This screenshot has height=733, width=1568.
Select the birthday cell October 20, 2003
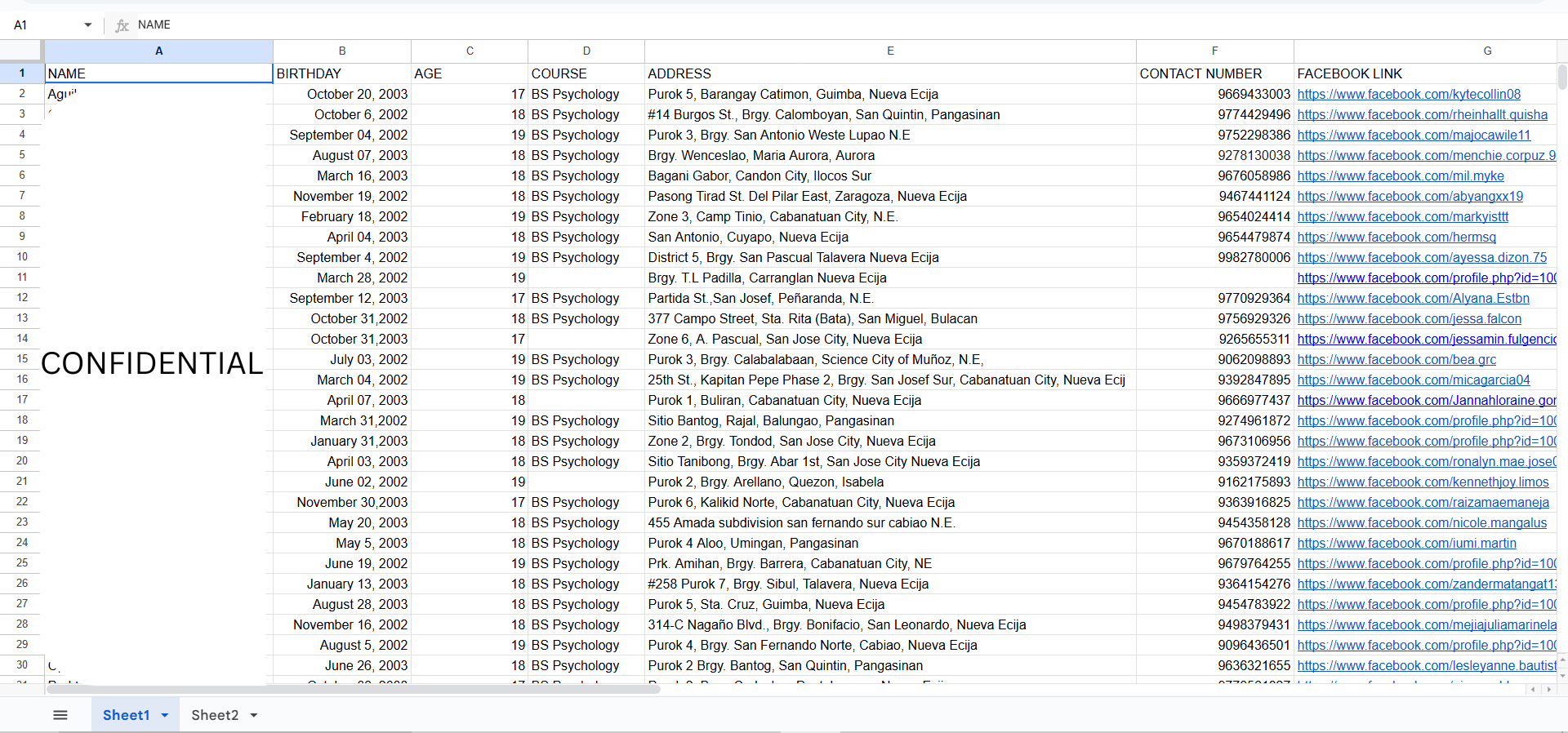342,95
